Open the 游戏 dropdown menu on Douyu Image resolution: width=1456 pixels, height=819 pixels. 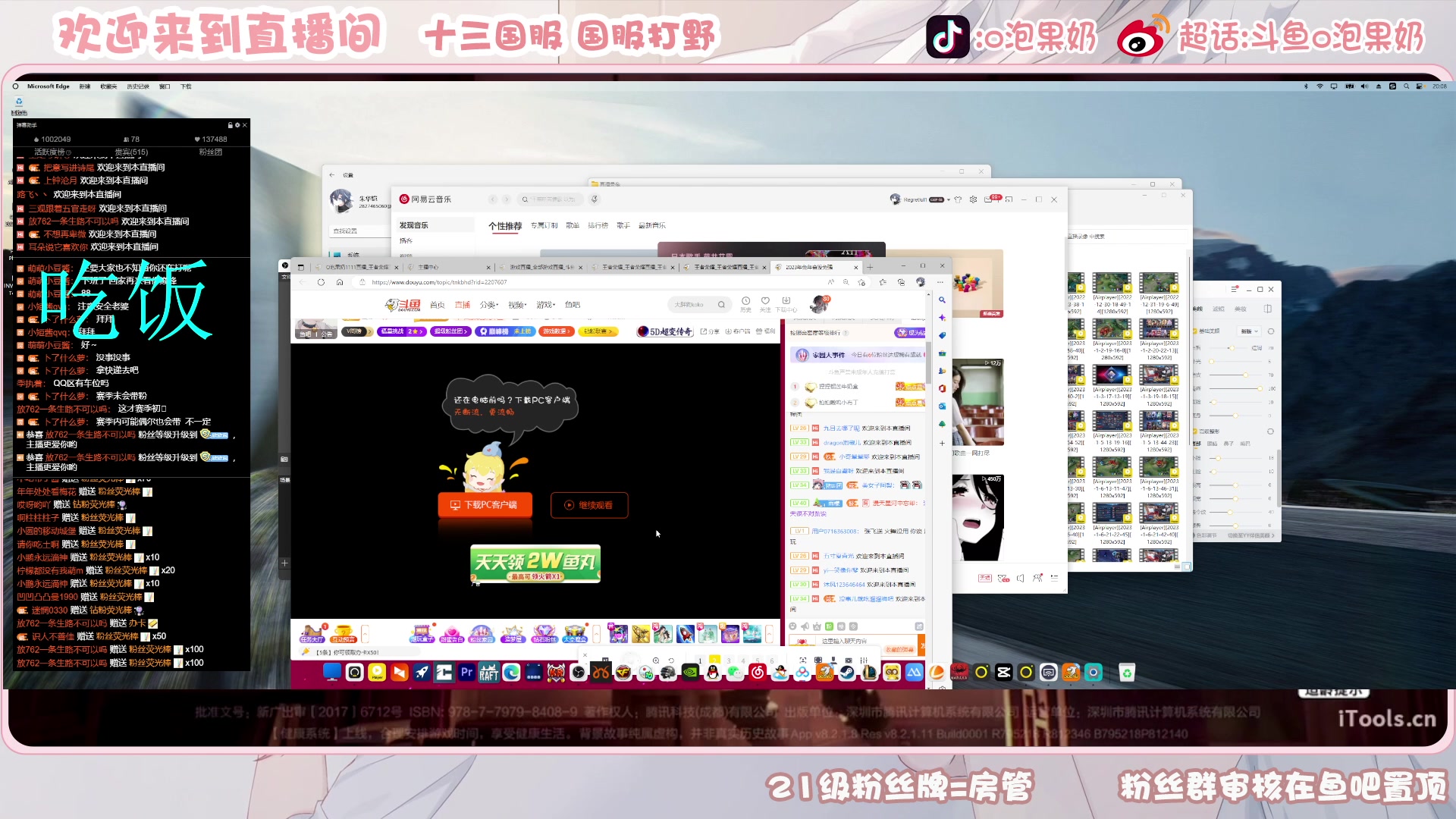click(544, 304)
